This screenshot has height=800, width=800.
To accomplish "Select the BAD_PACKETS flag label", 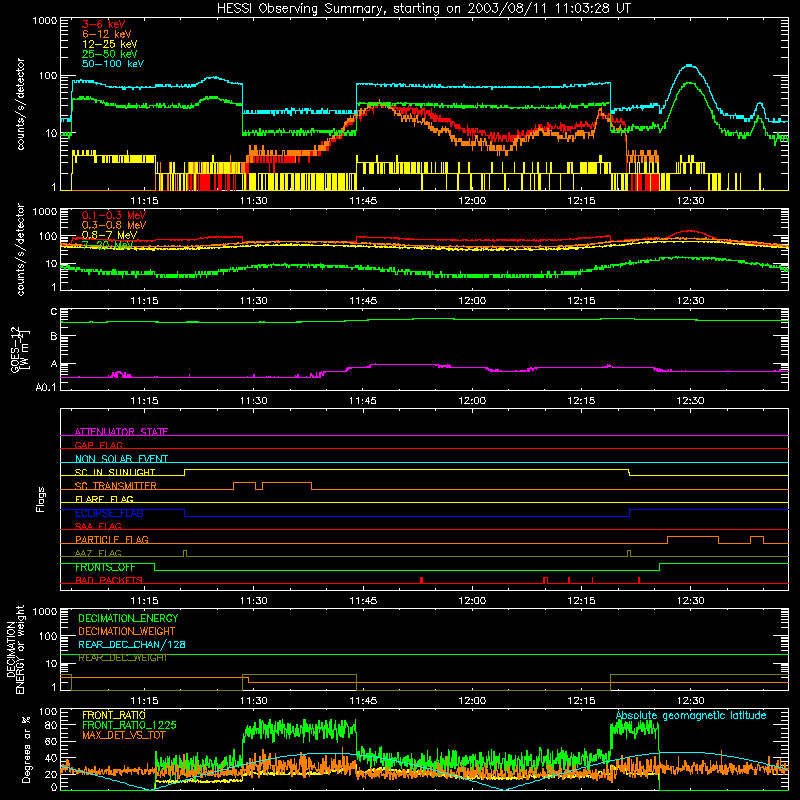I will pos(109,580).
